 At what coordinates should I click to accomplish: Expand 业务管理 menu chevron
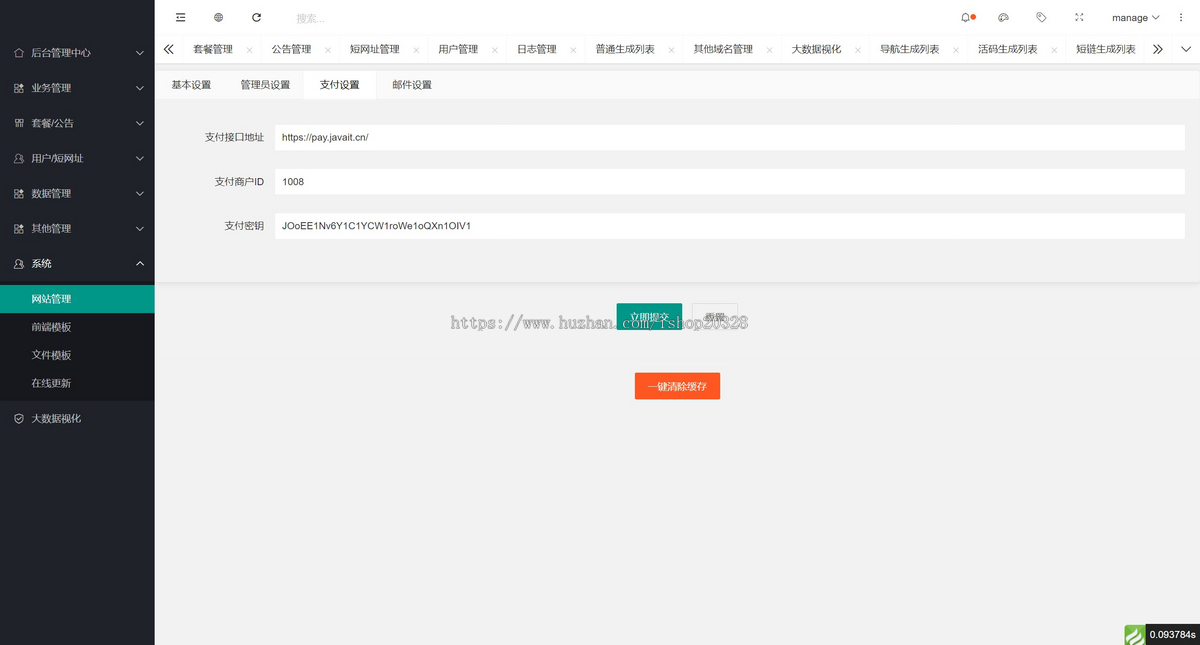[x=140, y=88]
